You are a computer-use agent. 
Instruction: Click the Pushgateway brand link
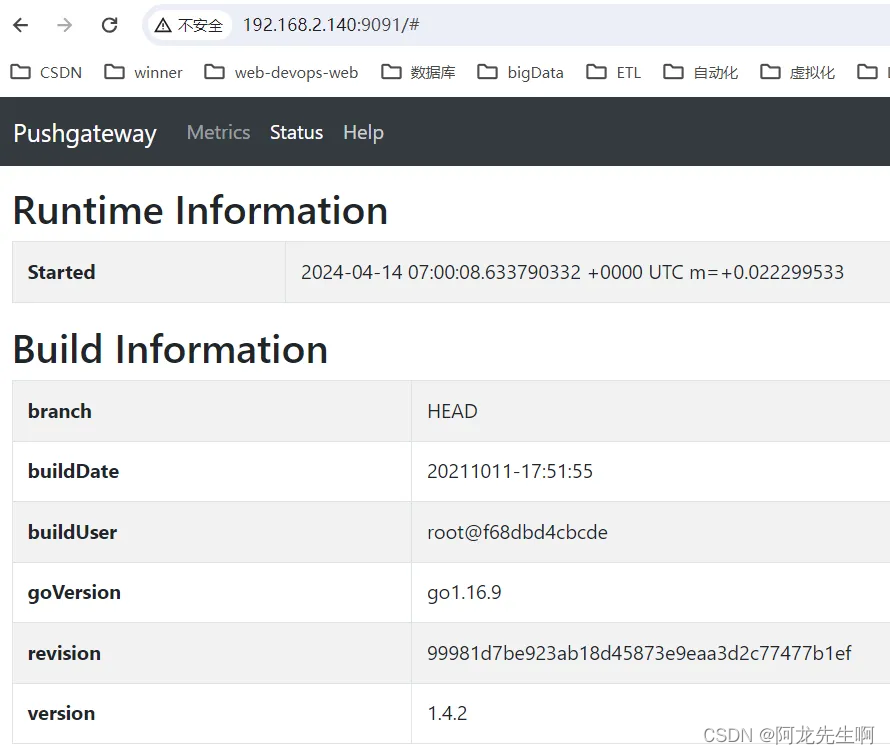point(85,133)
